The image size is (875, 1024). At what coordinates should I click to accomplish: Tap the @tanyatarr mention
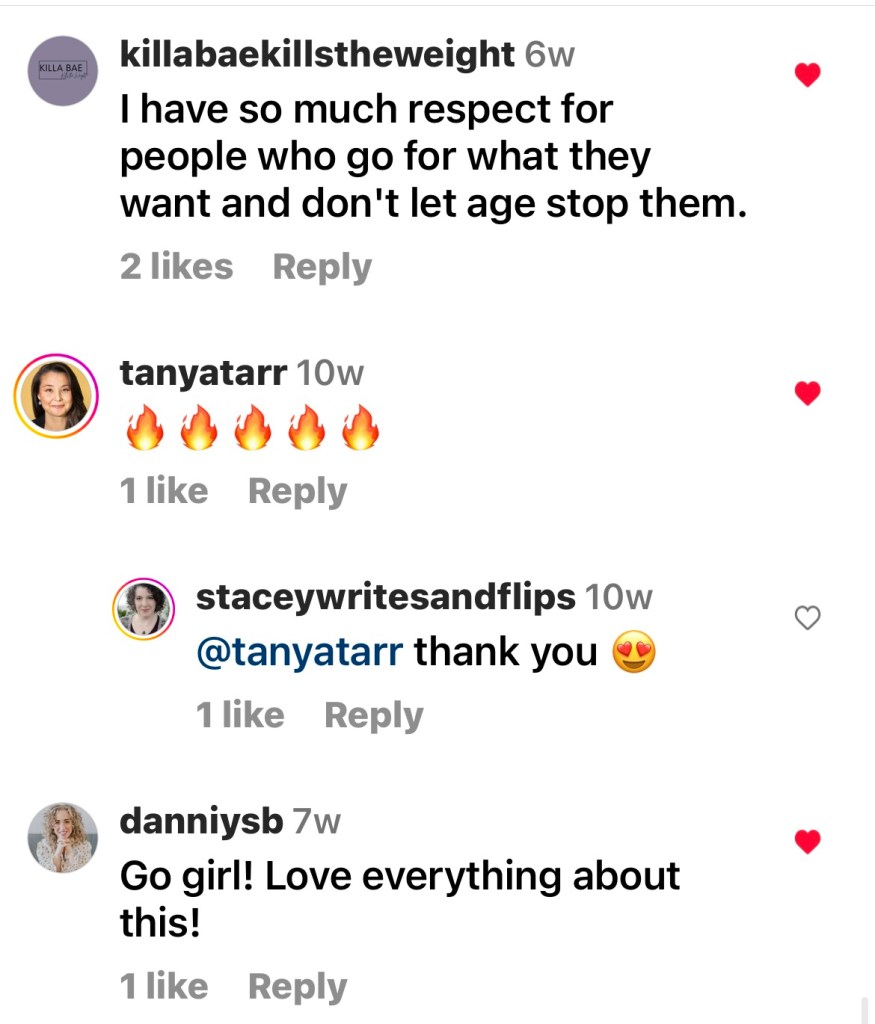point(299,652)
